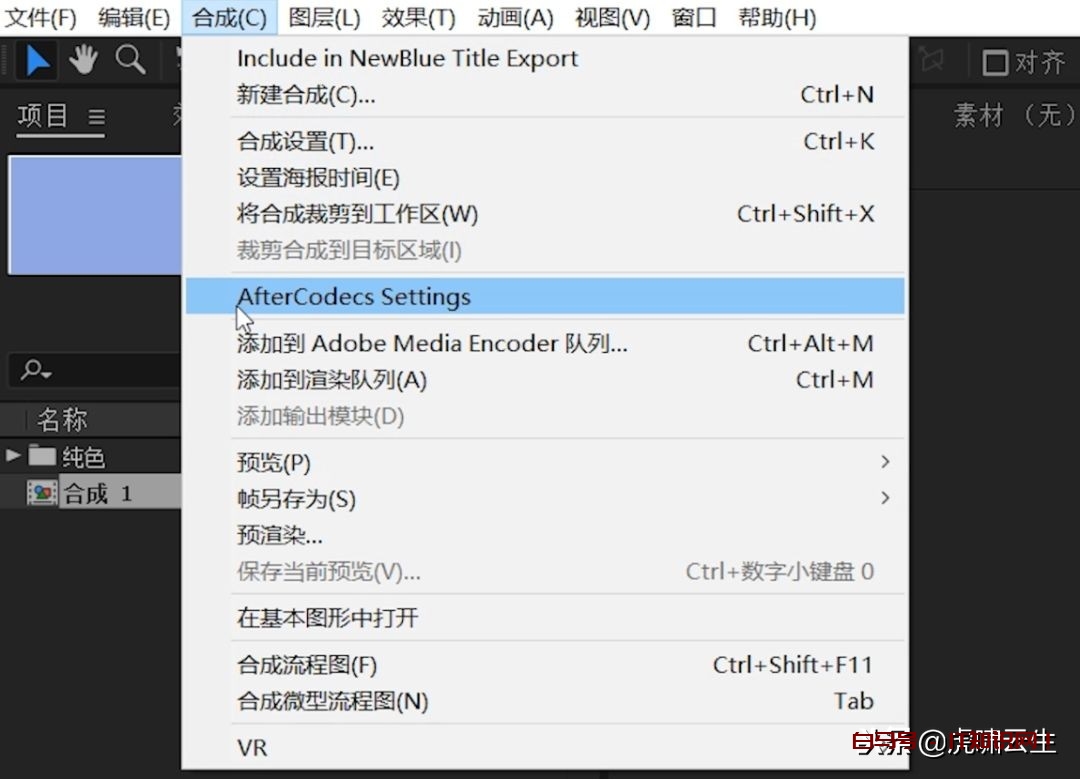The image size is (1080, 779).
Task: Select 添加到渲染队列(A) menu item
Action: pos(545,380)
